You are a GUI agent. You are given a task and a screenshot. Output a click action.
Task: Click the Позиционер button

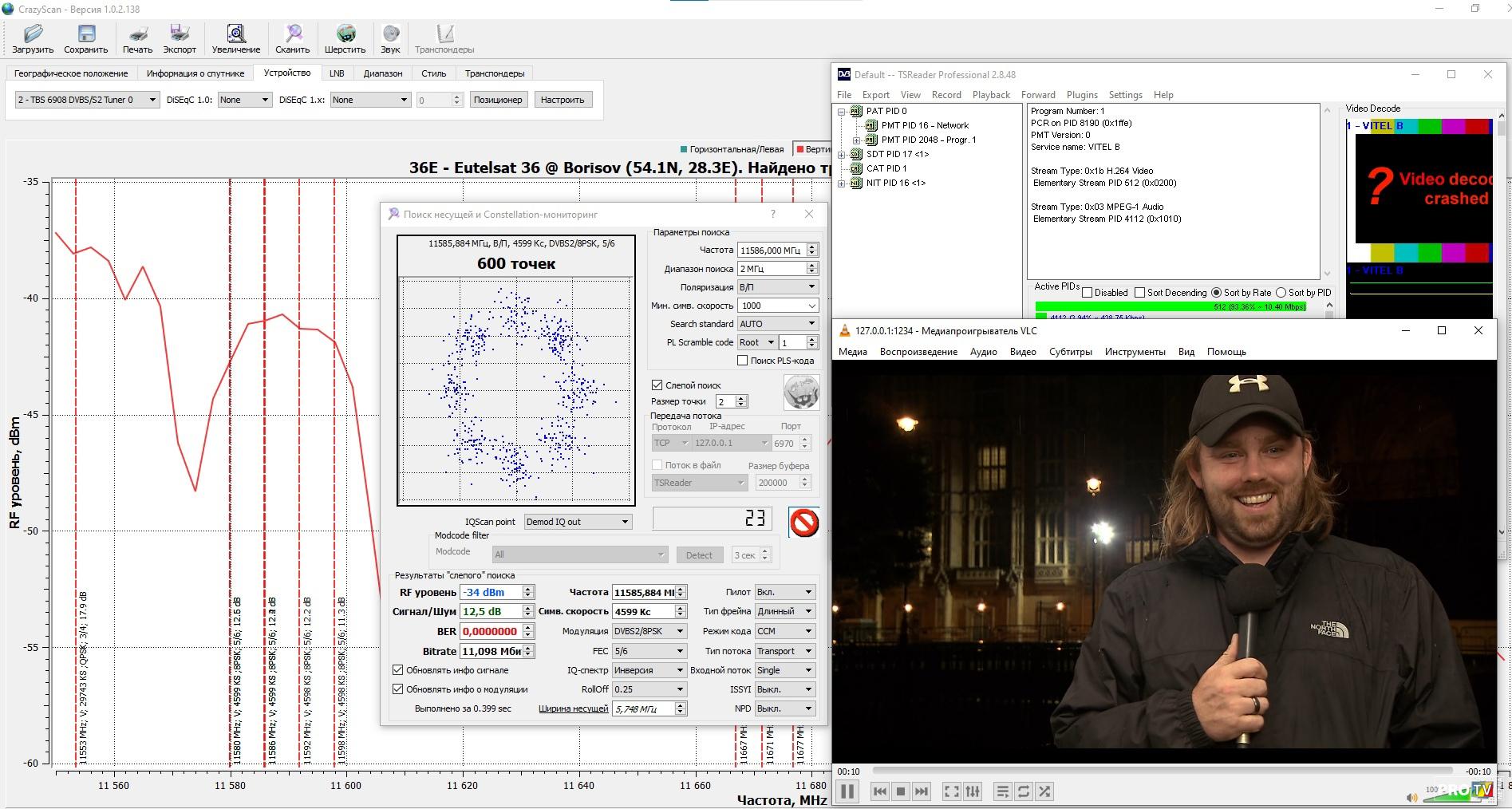[497, 100]
